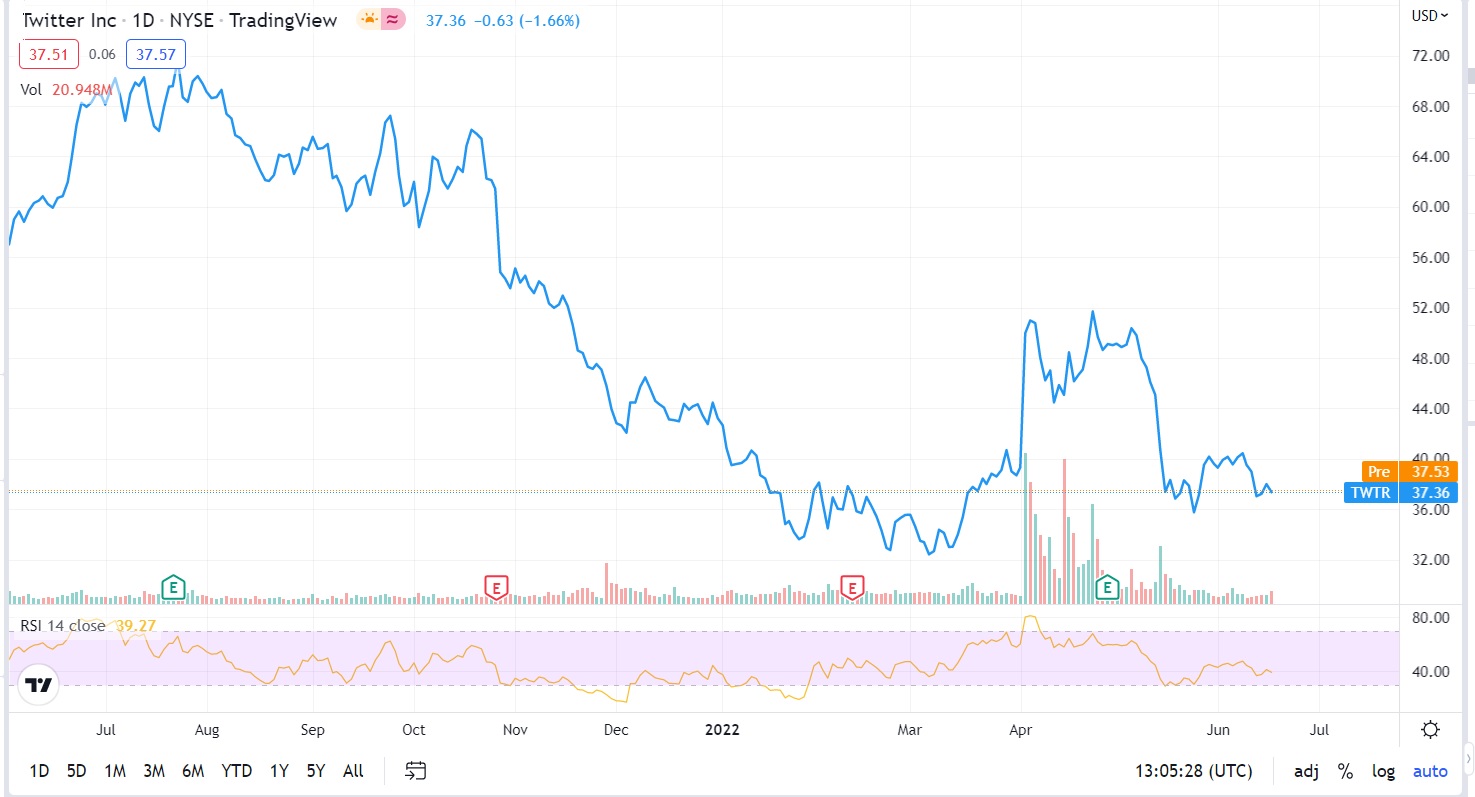Image resolution: width=1475 pixels, height=797 pixels.
Task: Toggle percent scale mode
Action: pyautogui.click(x=1346, y=771)
